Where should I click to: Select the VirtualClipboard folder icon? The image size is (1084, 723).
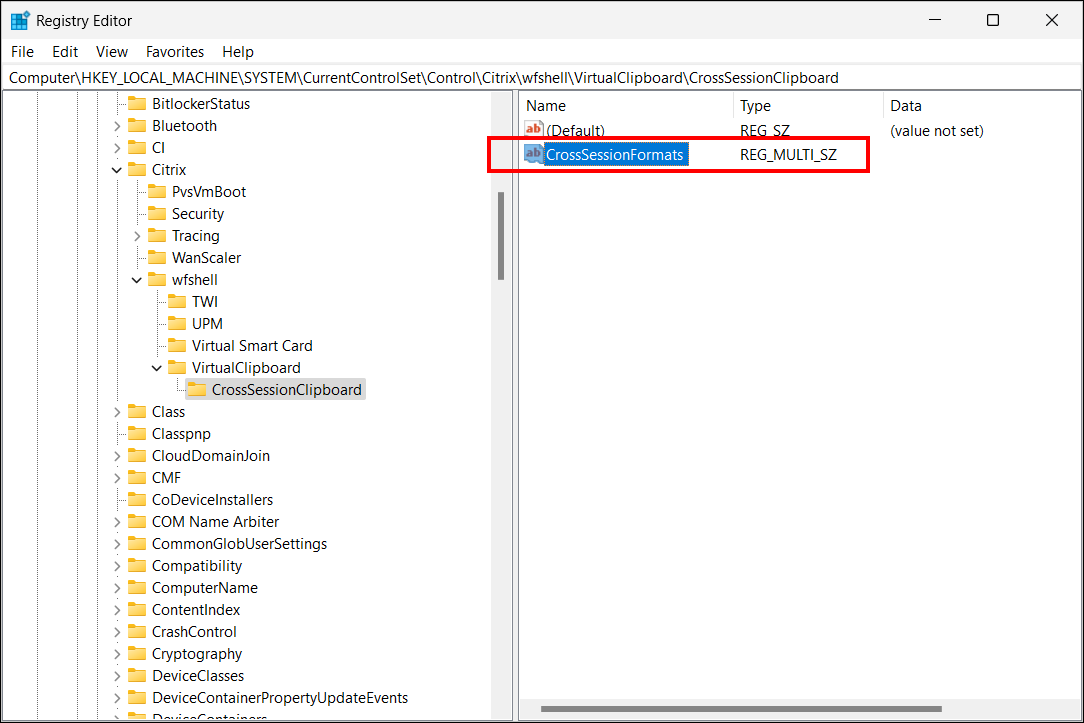(177, 368)
